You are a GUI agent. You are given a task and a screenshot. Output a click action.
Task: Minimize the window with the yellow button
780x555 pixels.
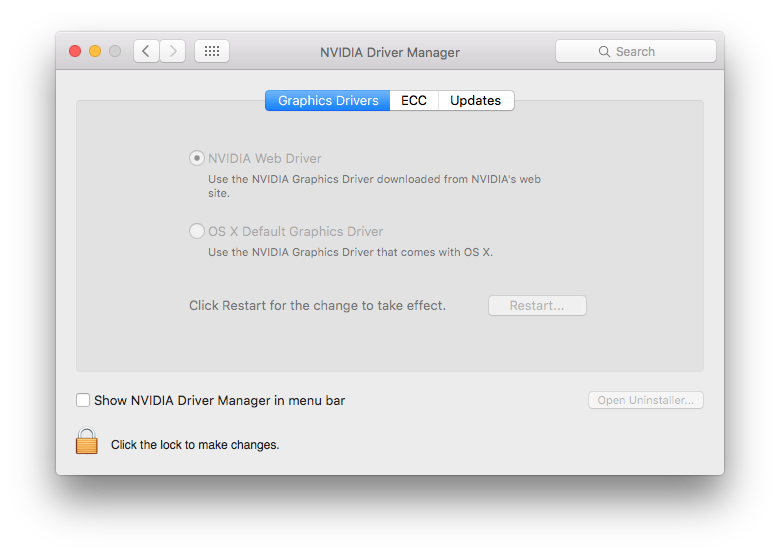point(95,51)
